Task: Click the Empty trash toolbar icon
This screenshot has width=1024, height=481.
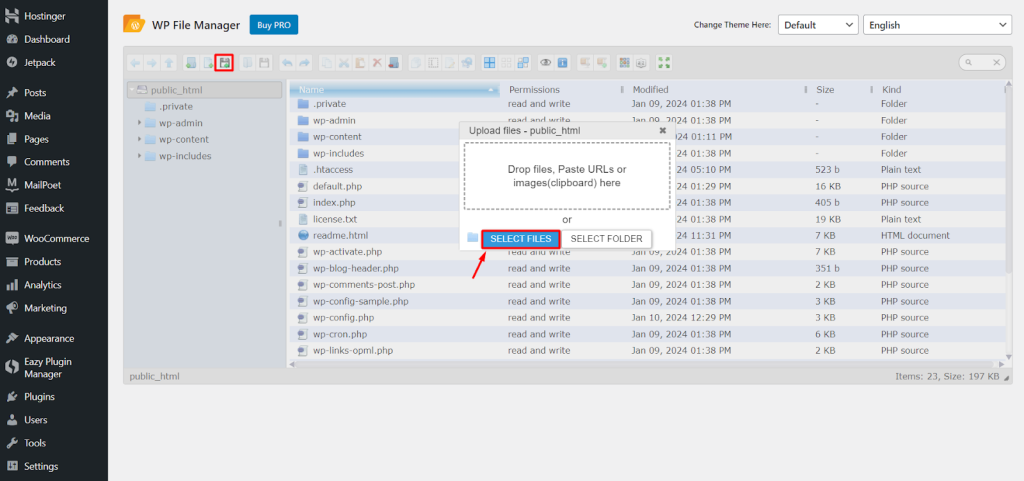Action: (394, 63)
